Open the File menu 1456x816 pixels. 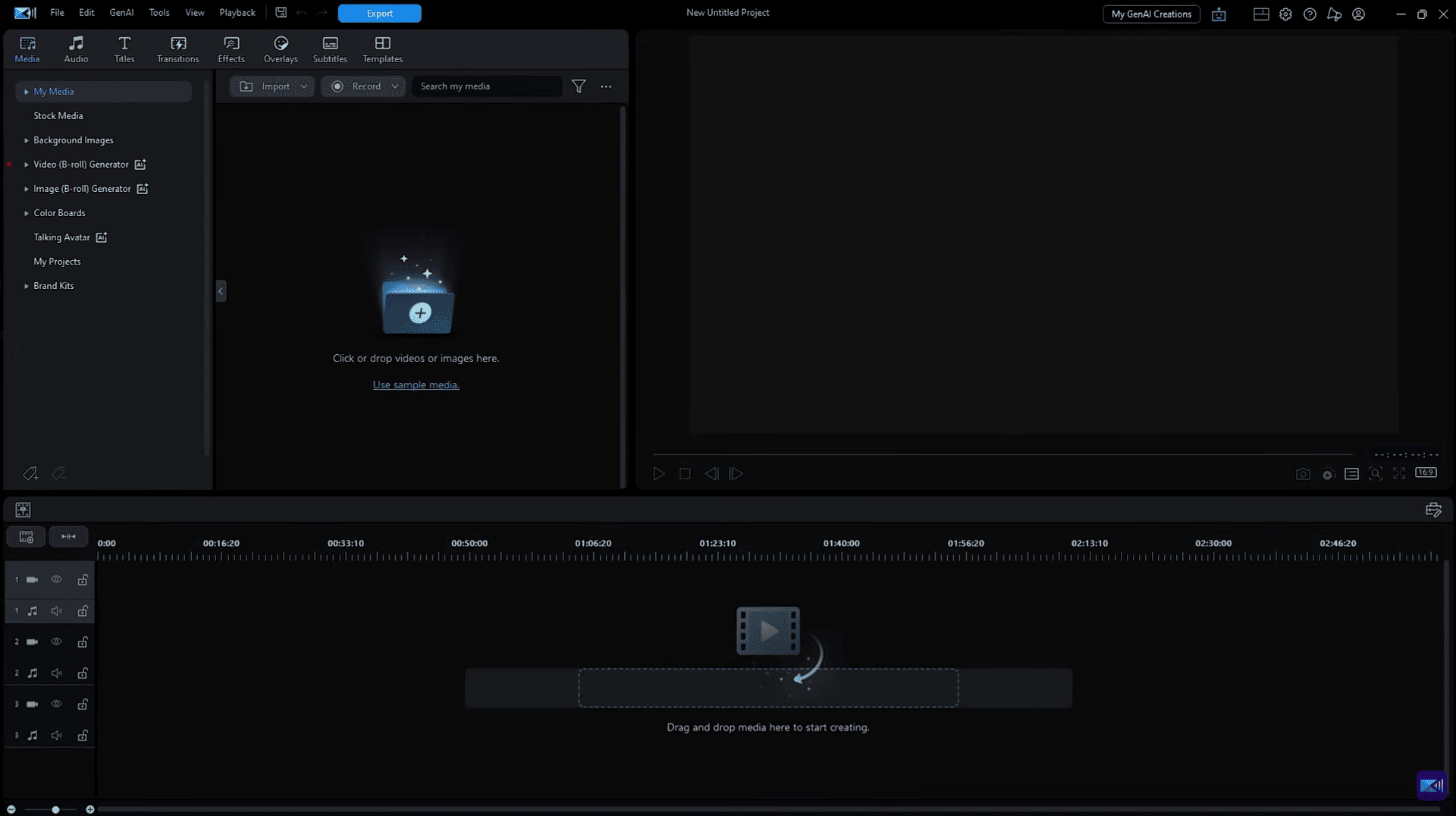[x=57, y=13]
